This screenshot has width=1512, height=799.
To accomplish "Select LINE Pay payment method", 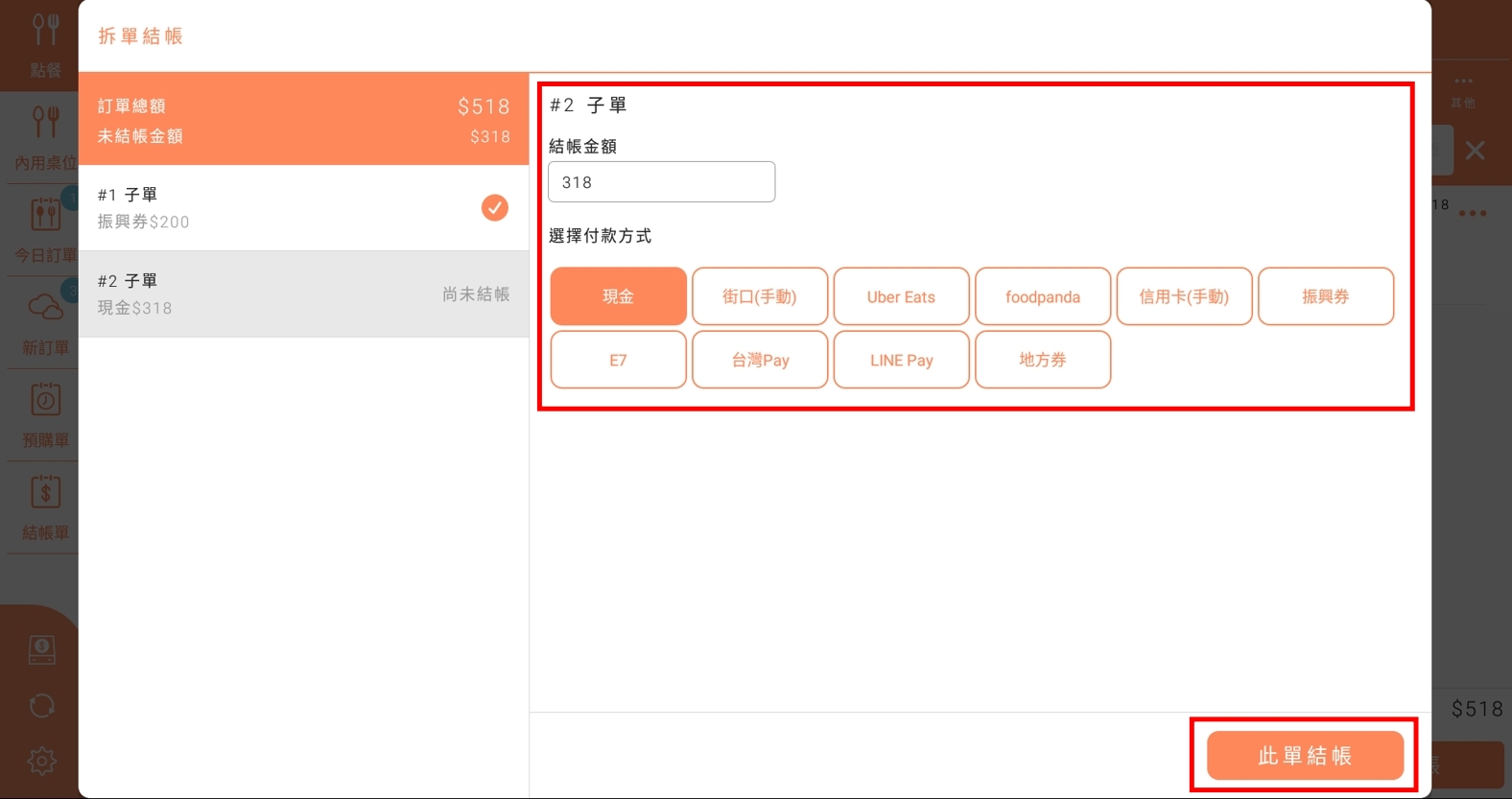I will 901,360.
